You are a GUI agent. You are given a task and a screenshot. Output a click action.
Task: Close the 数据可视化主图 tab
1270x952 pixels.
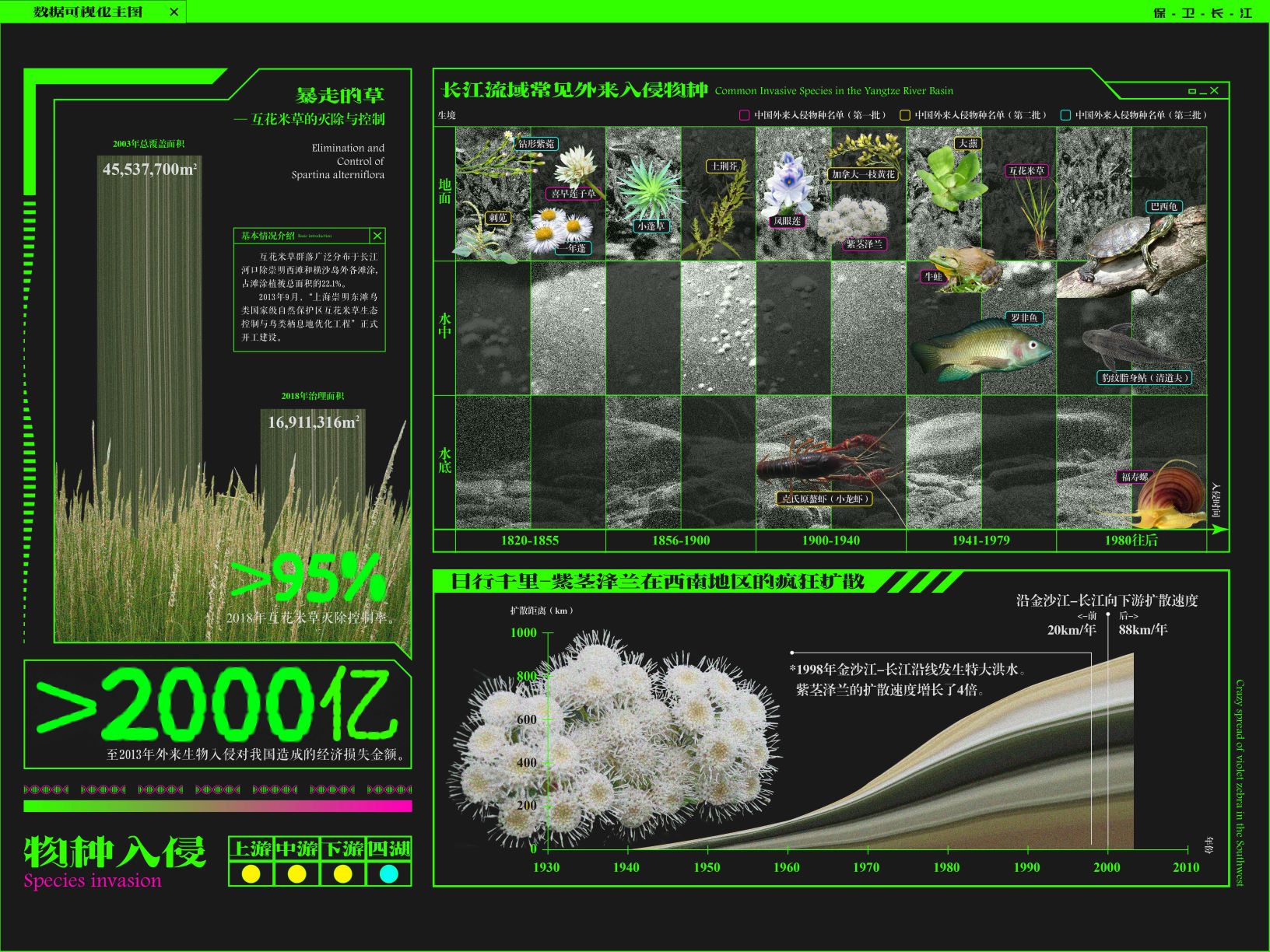[x=174, y=12]
